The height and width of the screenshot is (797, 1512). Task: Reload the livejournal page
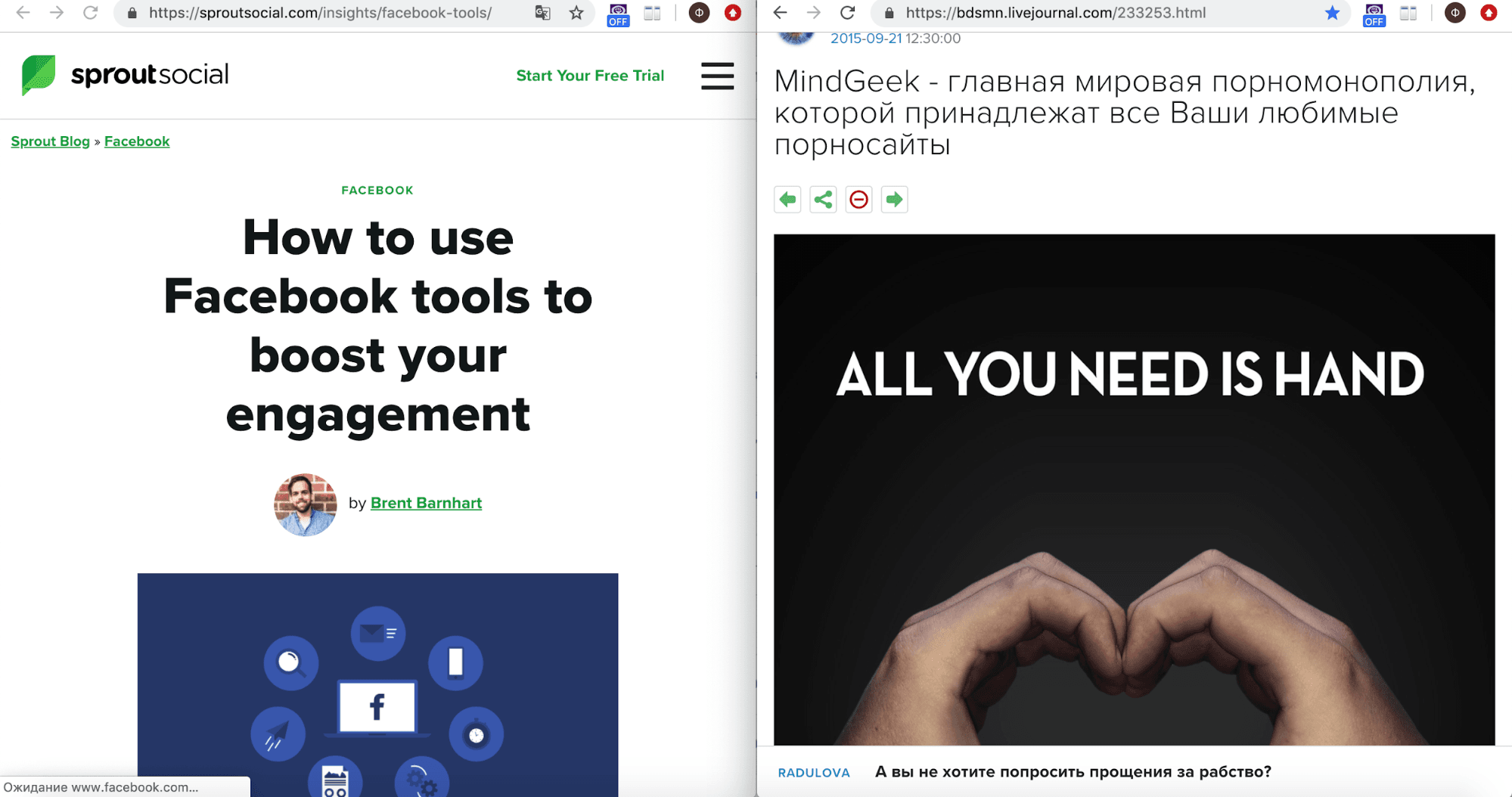847,13
